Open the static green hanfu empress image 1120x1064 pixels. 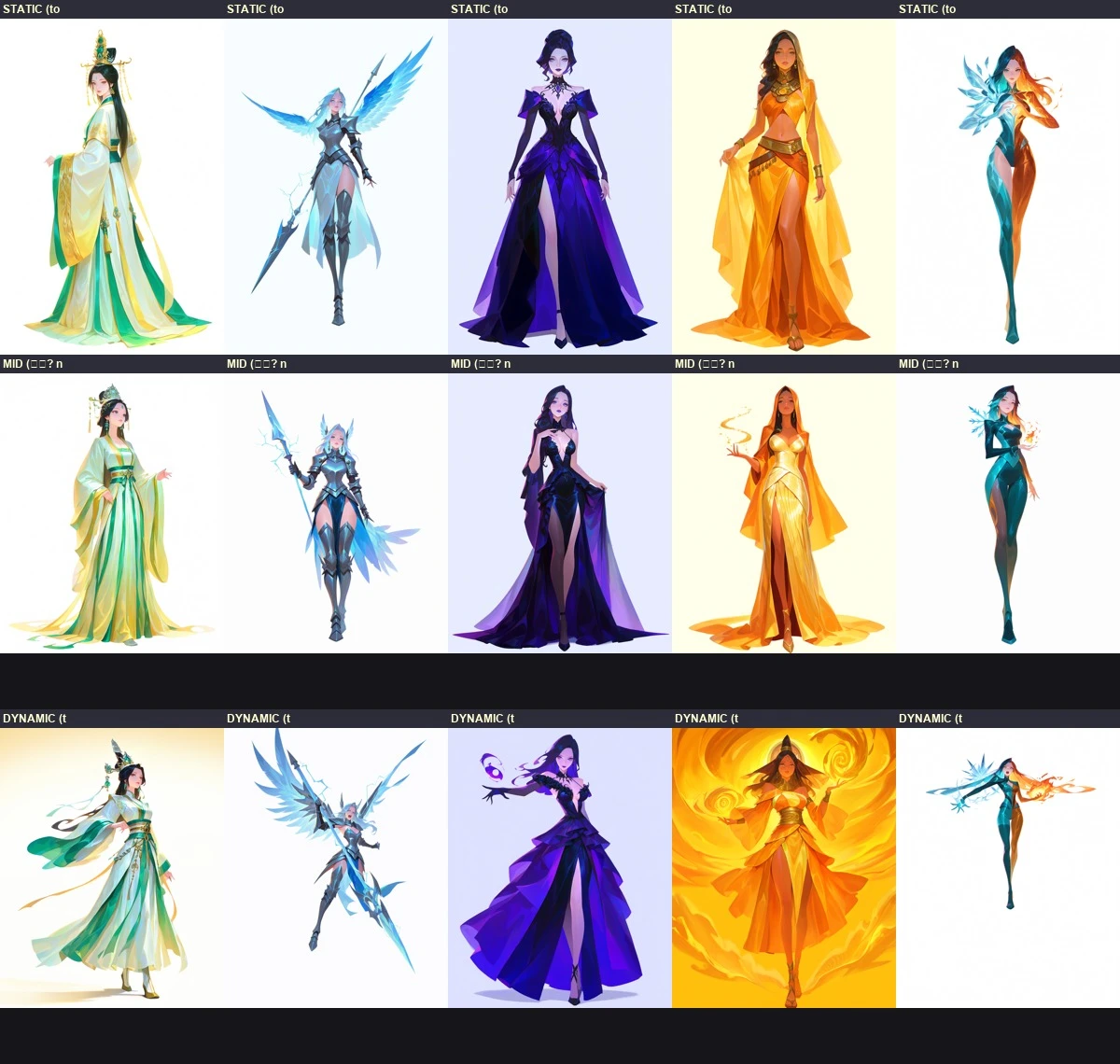pyautogui.click(x=112, y=187)
